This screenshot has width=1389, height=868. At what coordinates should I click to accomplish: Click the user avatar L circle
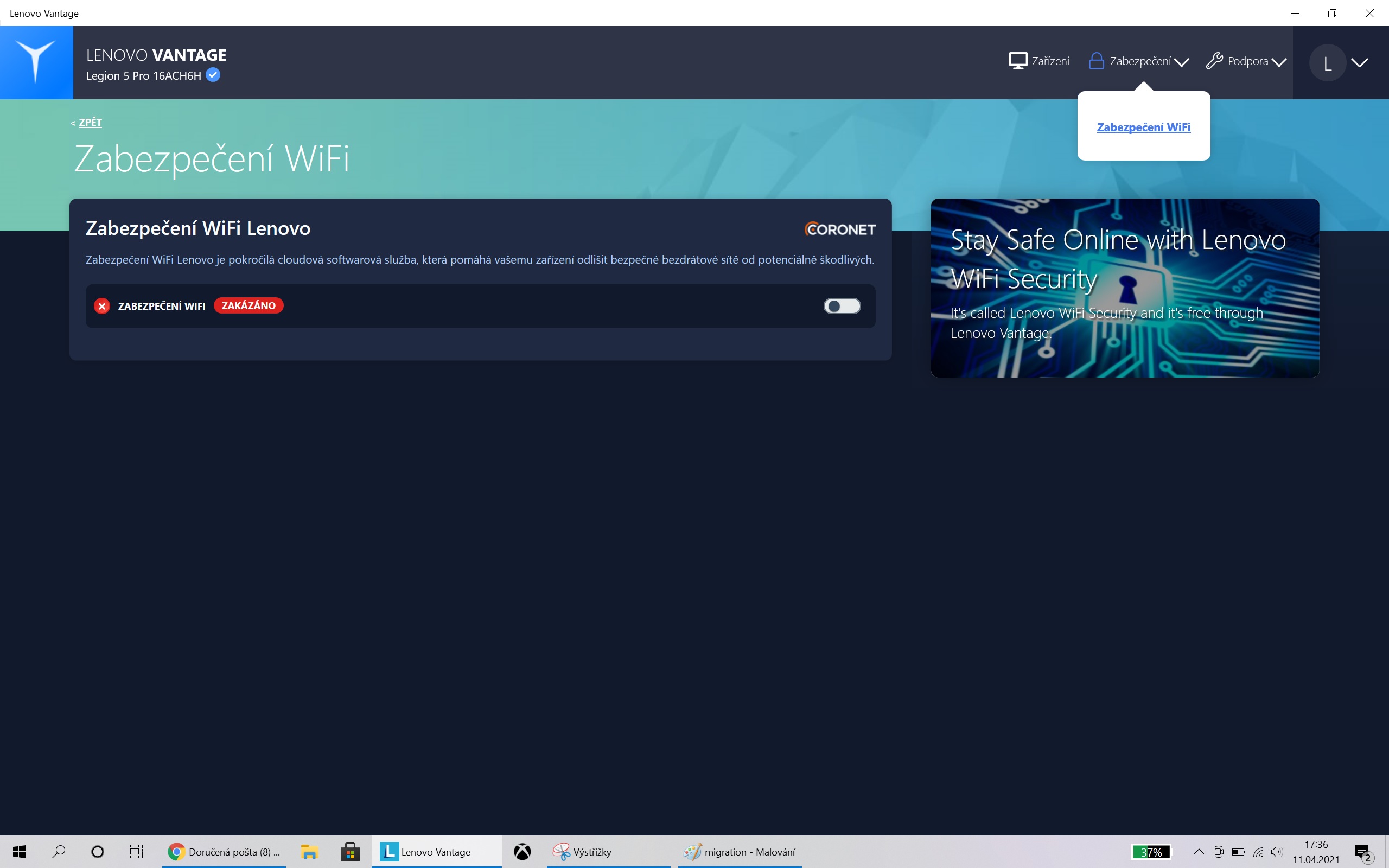tap(1327, 62)
